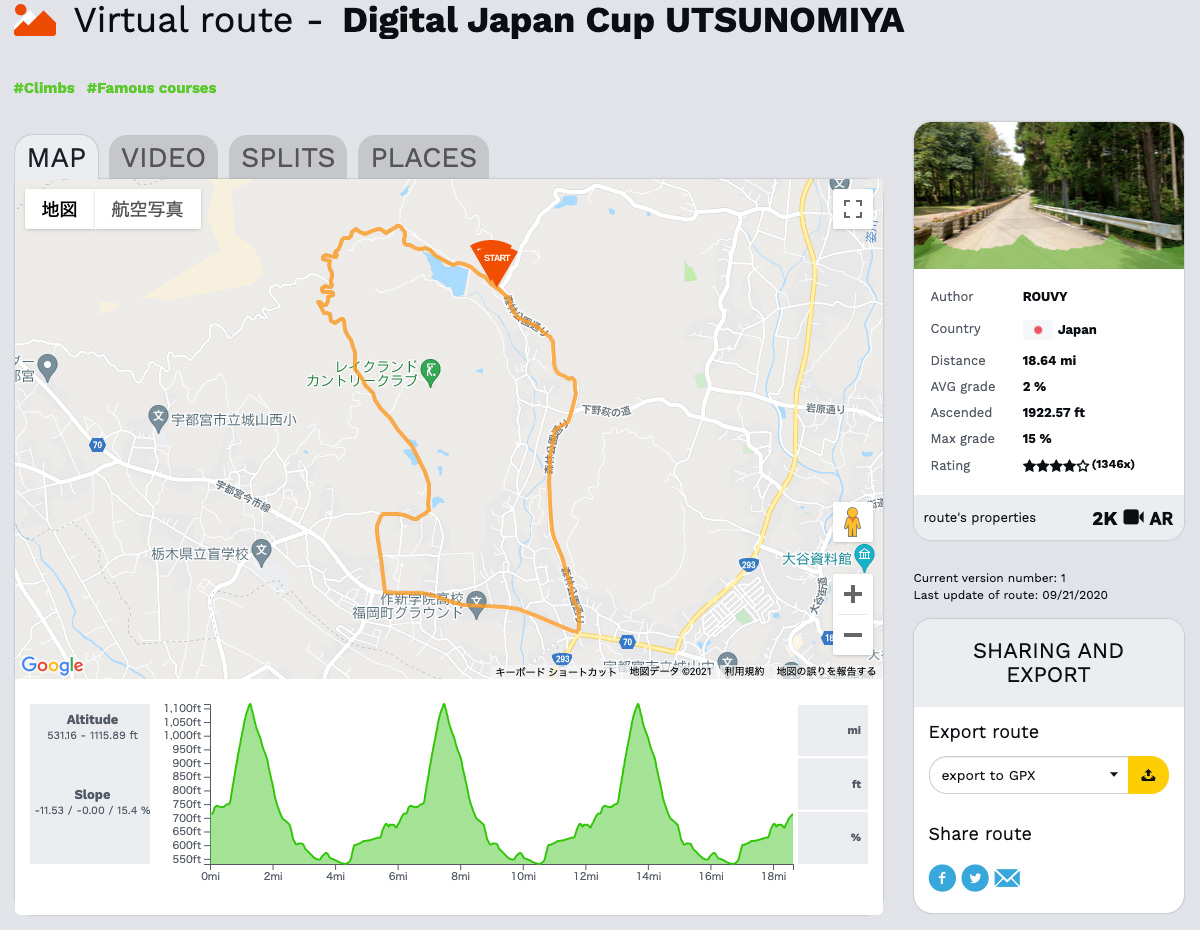Open the export to GPX dropdown

[x=1029, y=775]
